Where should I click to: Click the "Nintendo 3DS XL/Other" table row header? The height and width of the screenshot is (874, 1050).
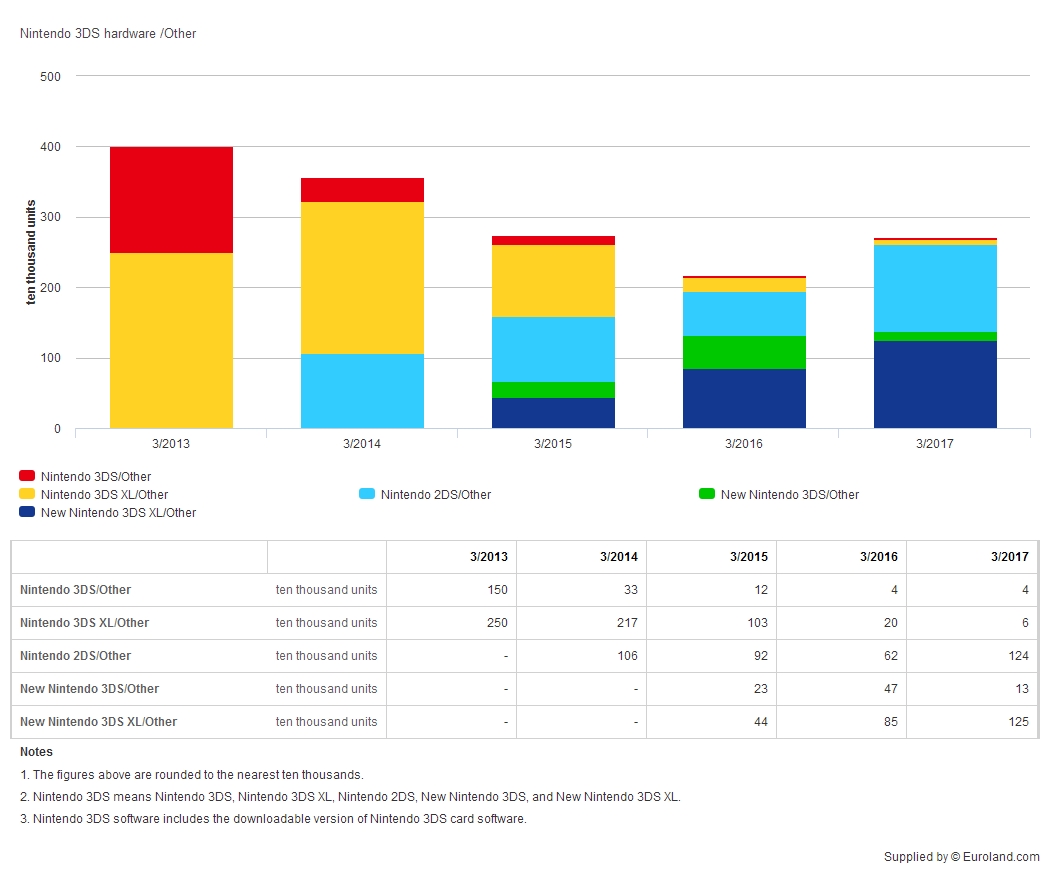coord(84,623)
